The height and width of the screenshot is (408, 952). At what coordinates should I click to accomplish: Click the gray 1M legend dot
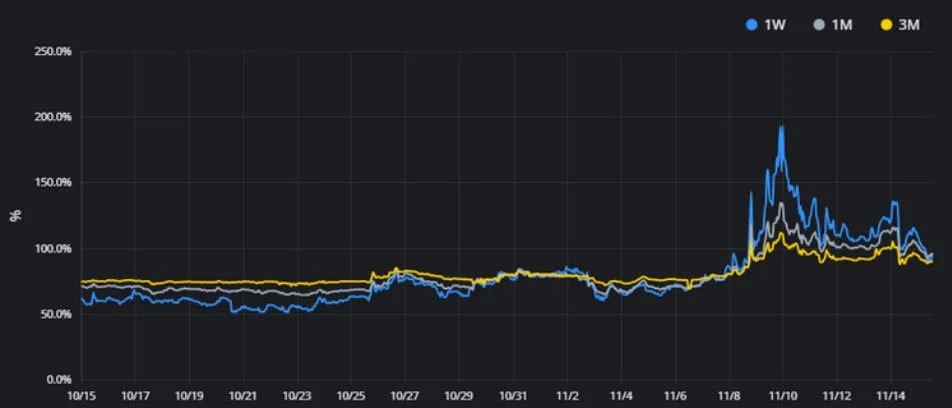[818, 26]
